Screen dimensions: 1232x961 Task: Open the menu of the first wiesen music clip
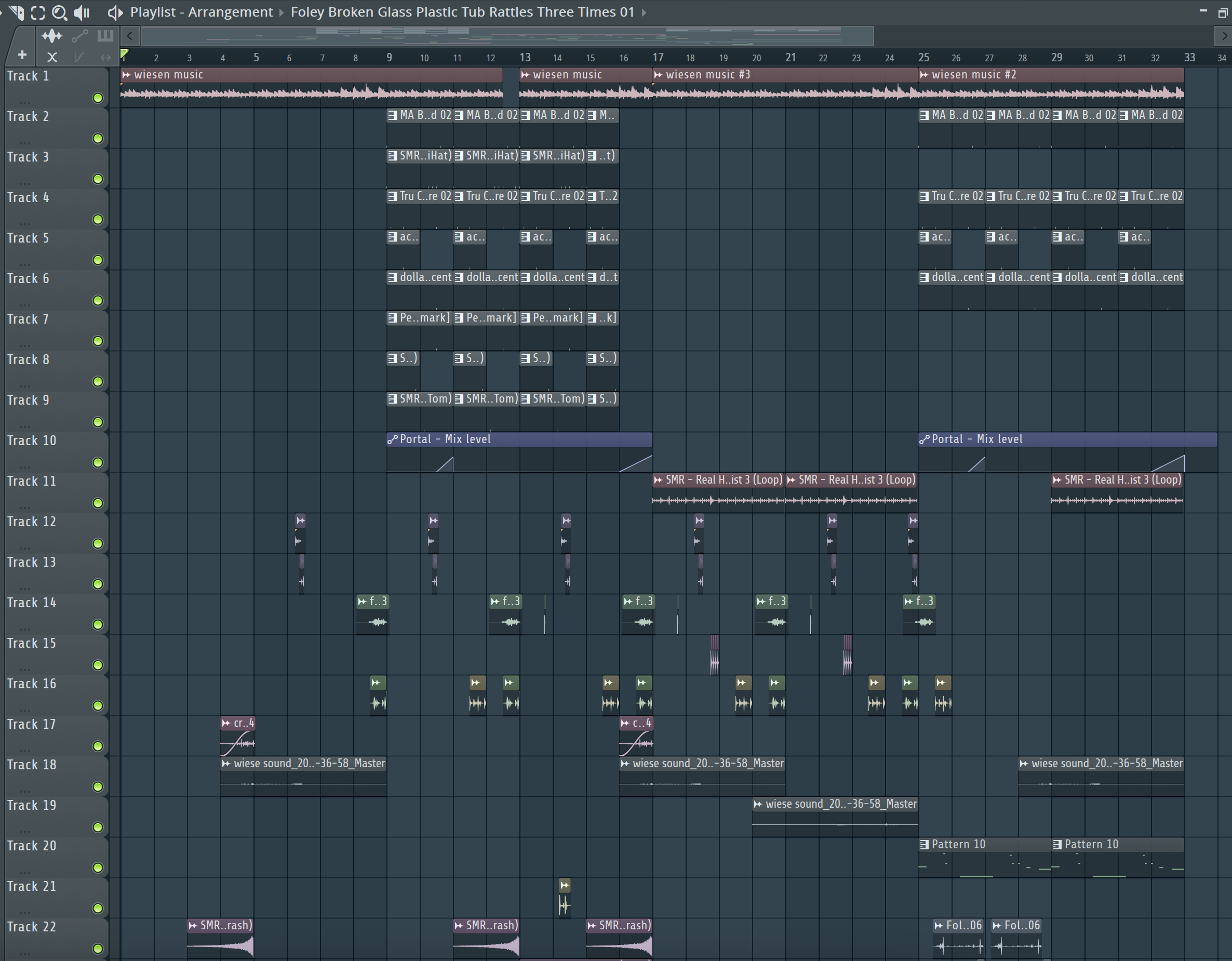pyautogui.click(x=126, y=75)
